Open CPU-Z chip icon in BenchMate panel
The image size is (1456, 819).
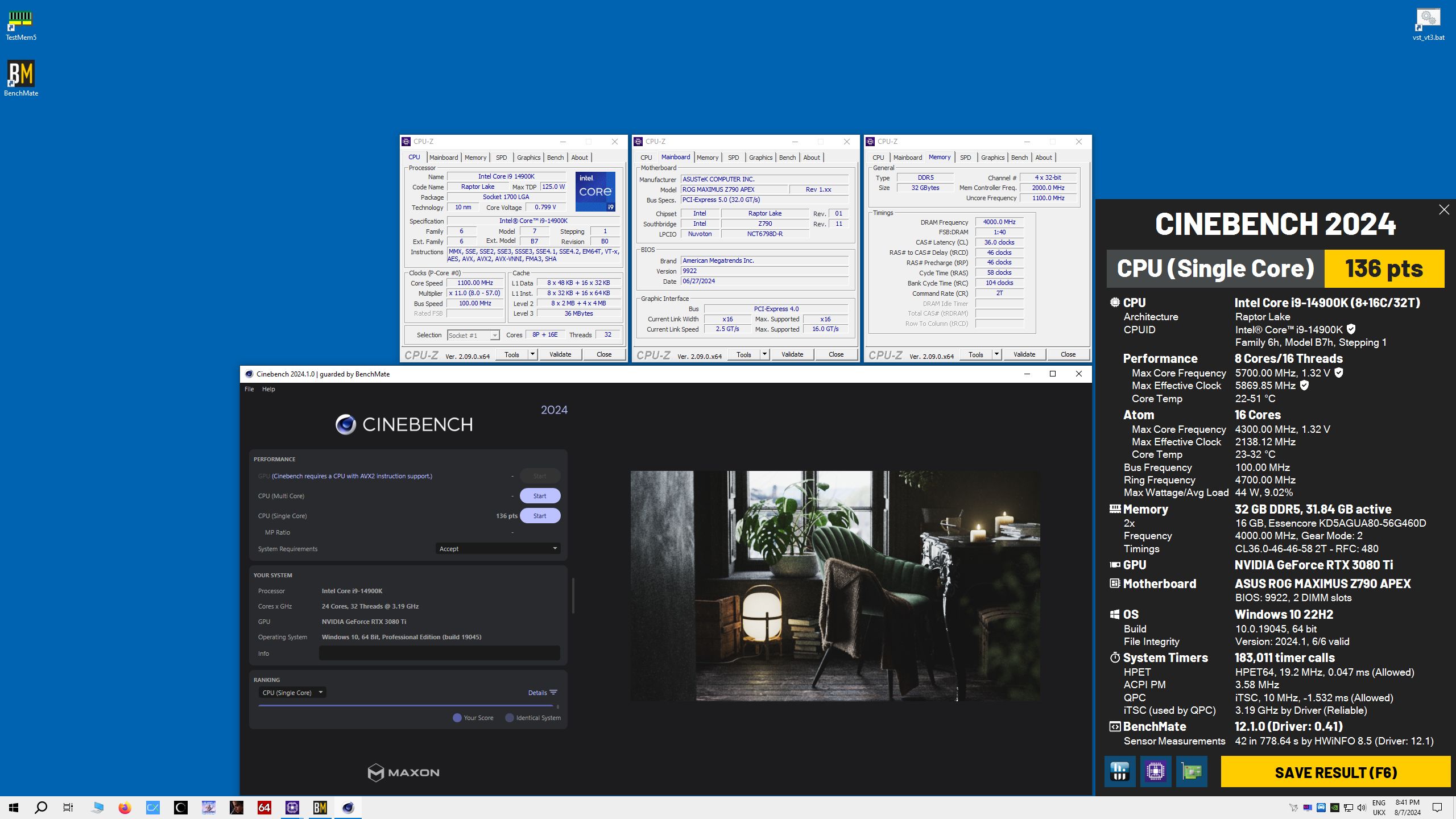click(1156, 771)
